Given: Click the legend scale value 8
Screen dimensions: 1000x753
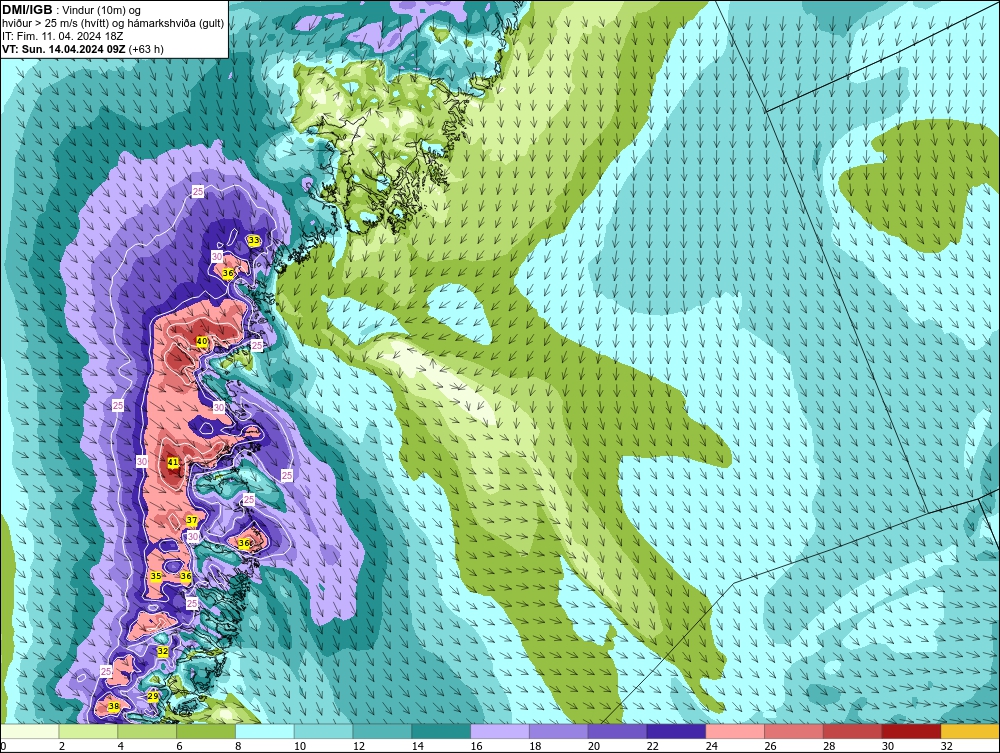Looking at the screenshot, I should click(x=238, y=745).
